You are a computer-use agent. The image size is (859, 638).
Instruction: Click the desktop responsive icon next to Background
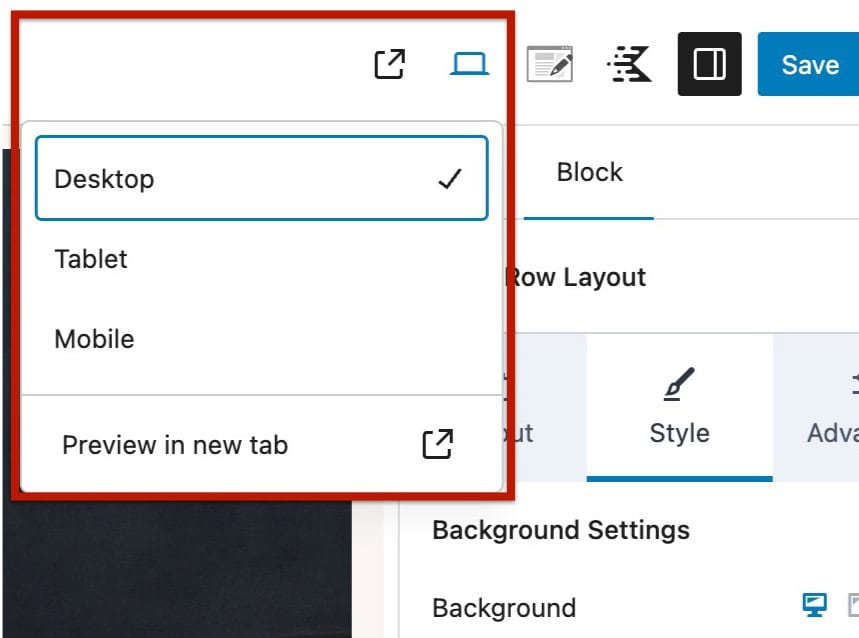click(814, 604)
